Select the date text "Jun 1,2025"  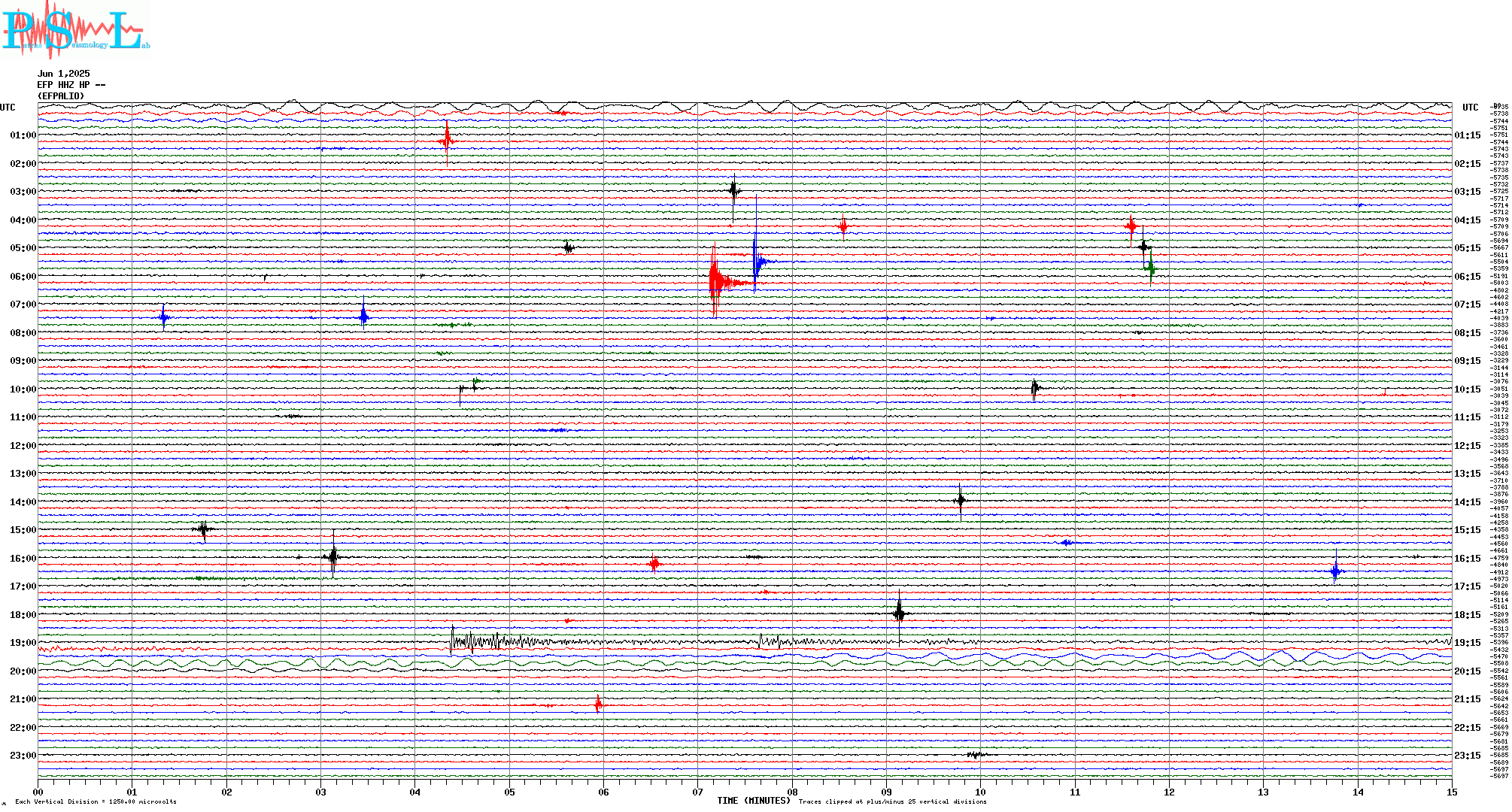pos(64,74)
